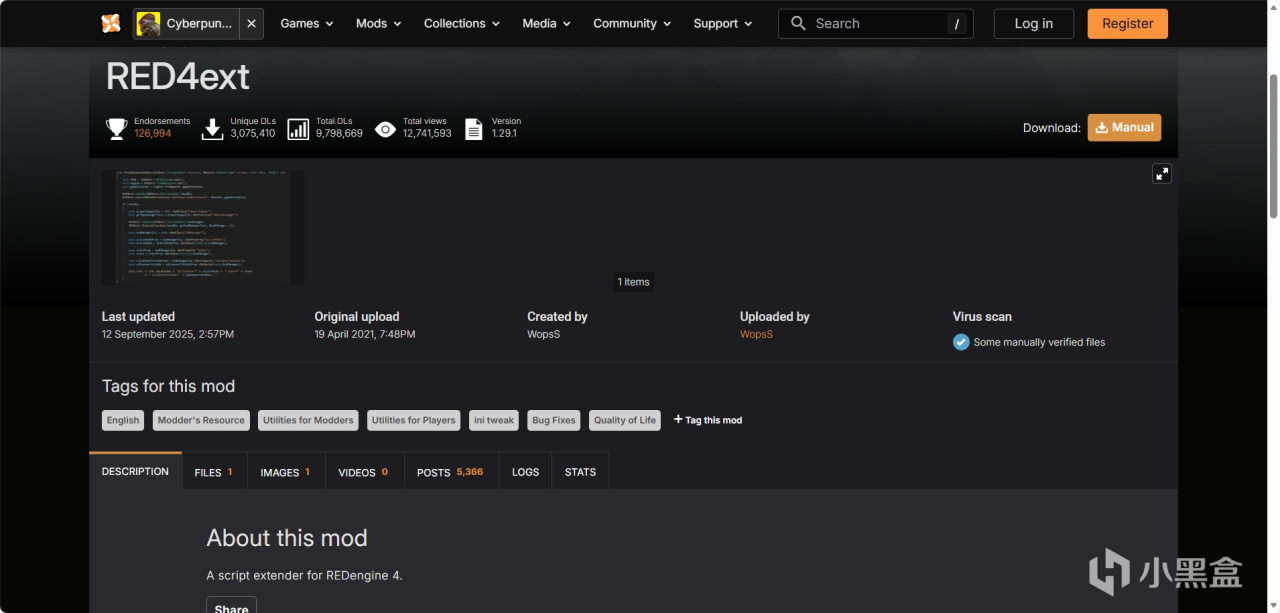Click the Unique DLs download icon
Screen dimensions: 1280x613
[212, 128]
